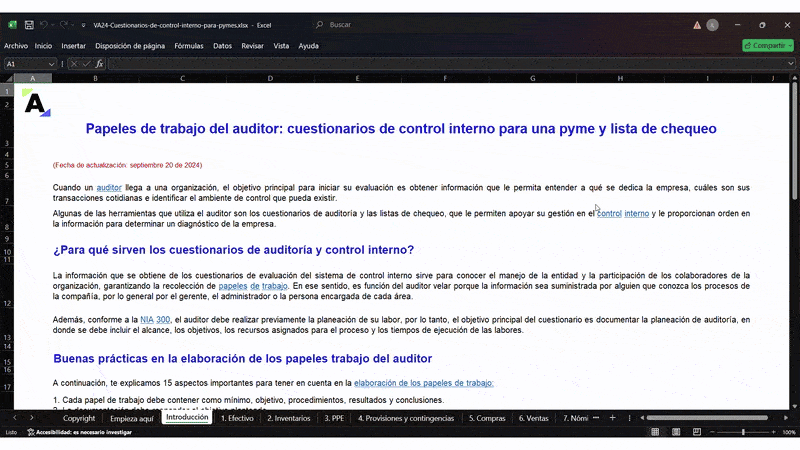Click the Undo arrow icon
The height and width of the screenshot is (450, 800).
pos(46,25)
